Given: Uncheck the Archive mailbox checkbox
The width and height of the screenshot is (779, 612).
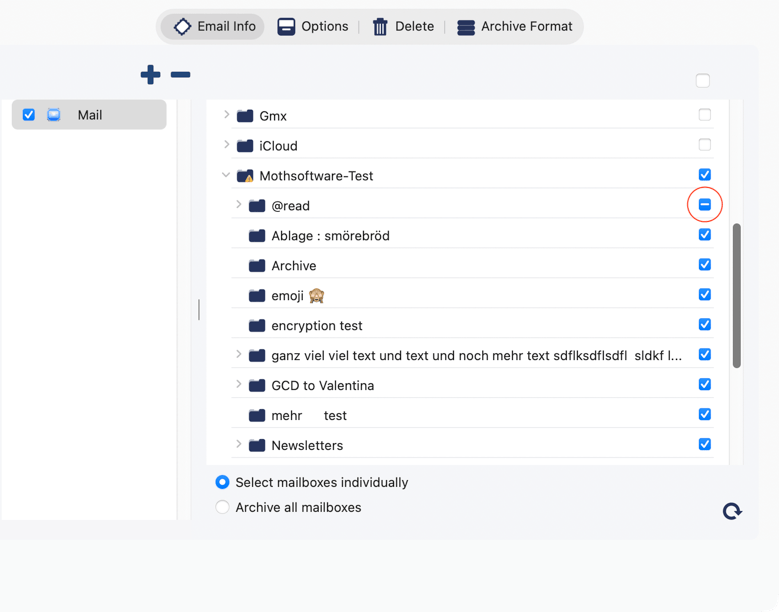Looking at the screenshot, I should (x=704, y=264).
